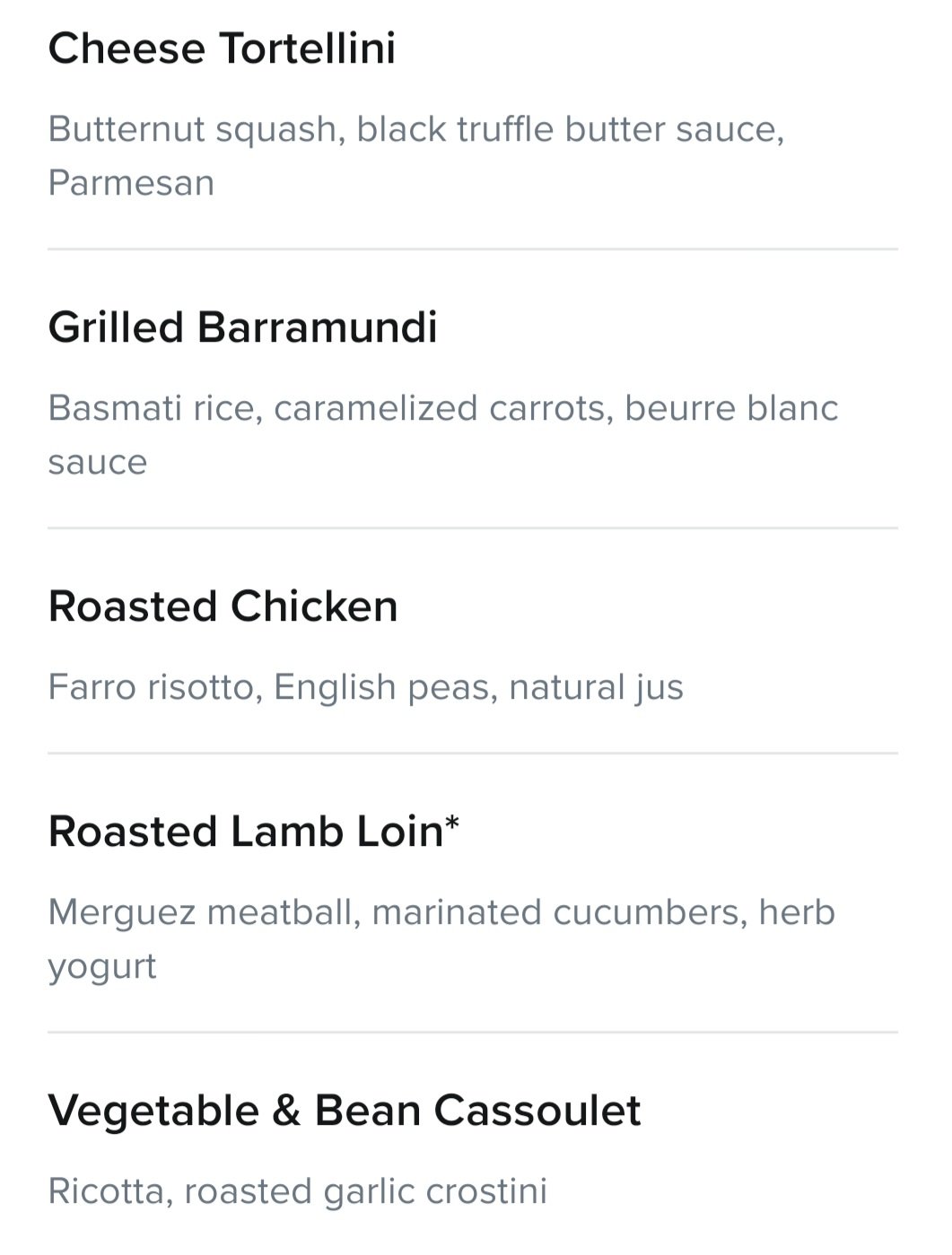This screenshot has width=952, height=1255.
Task: Tap the Ricotta, roasted garlic crostini text
Action: (298, 1191)
